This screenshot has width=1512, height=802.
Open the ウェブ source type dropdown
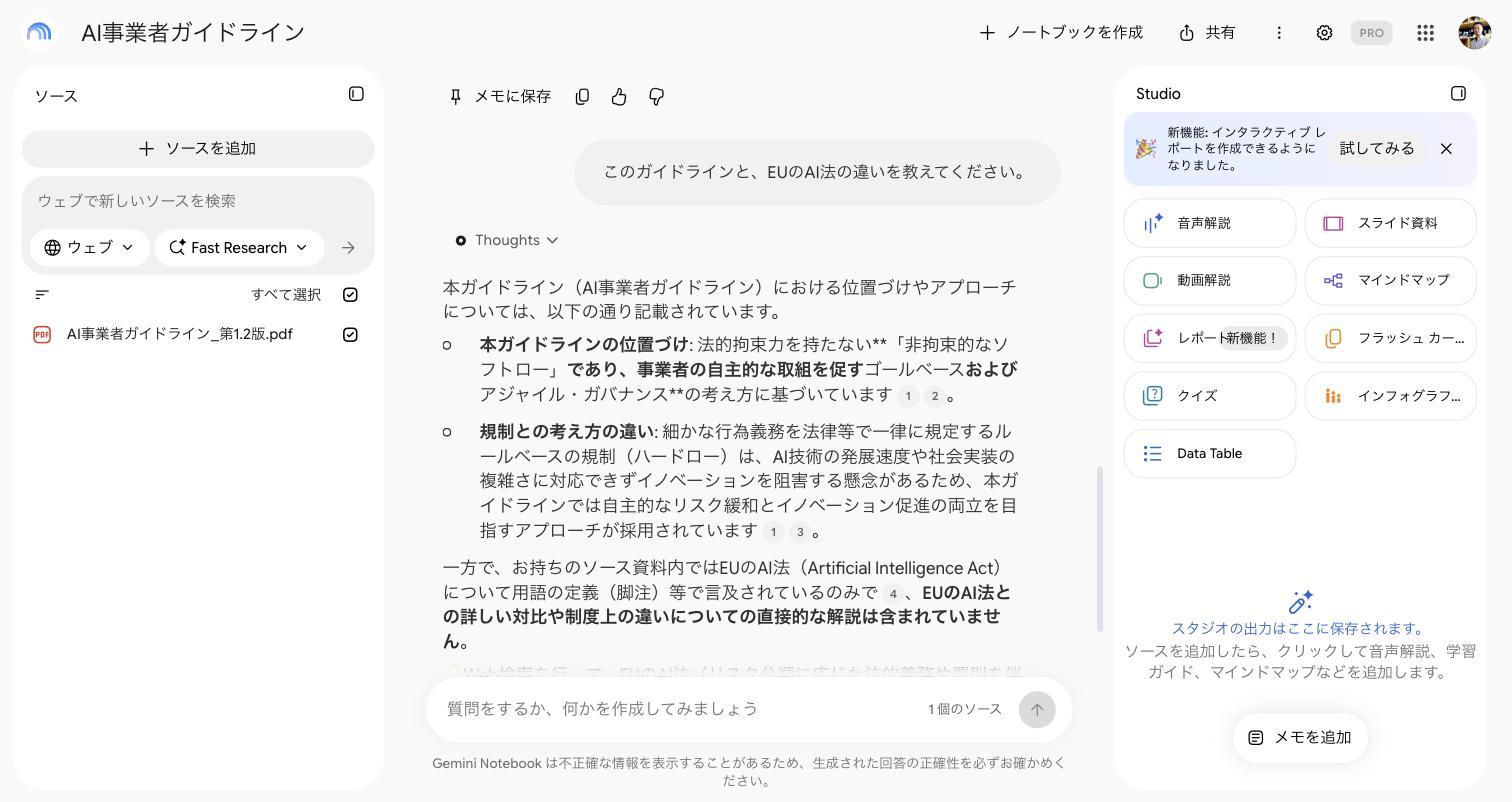point(89,248)
